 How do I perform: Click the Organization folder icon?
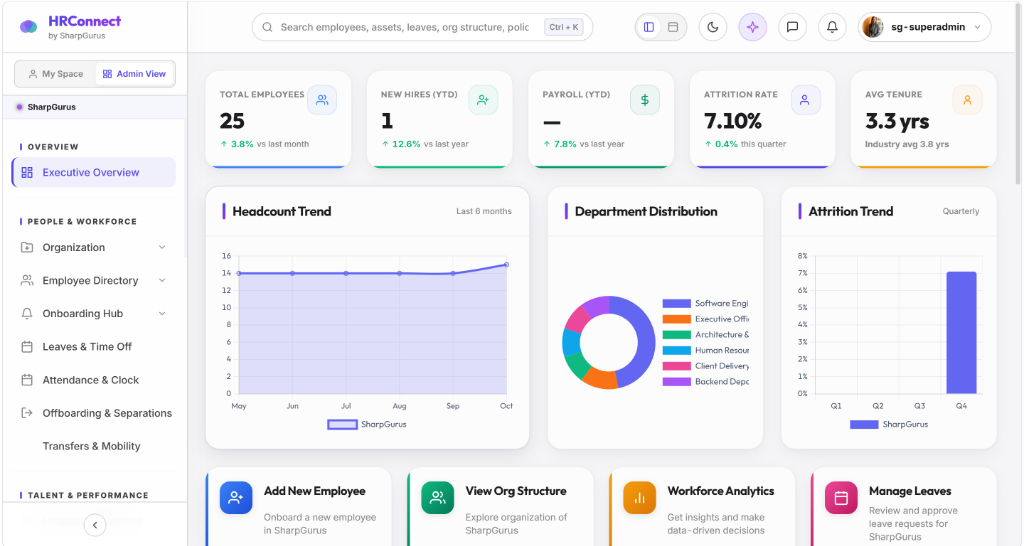tap(27, 248)
